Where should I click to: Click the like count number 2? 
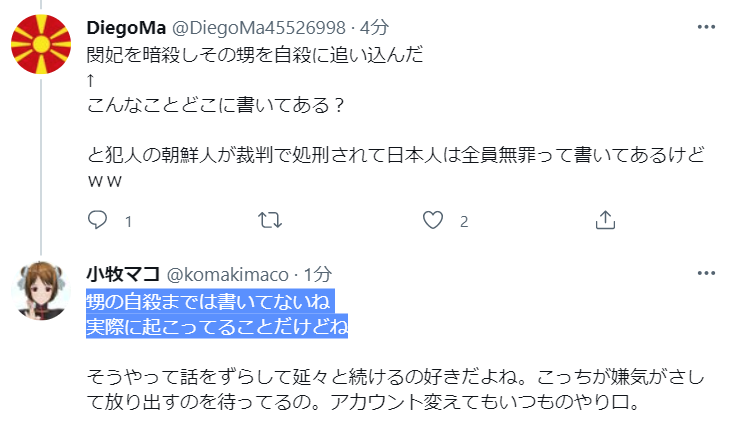[x=464, y=221]
